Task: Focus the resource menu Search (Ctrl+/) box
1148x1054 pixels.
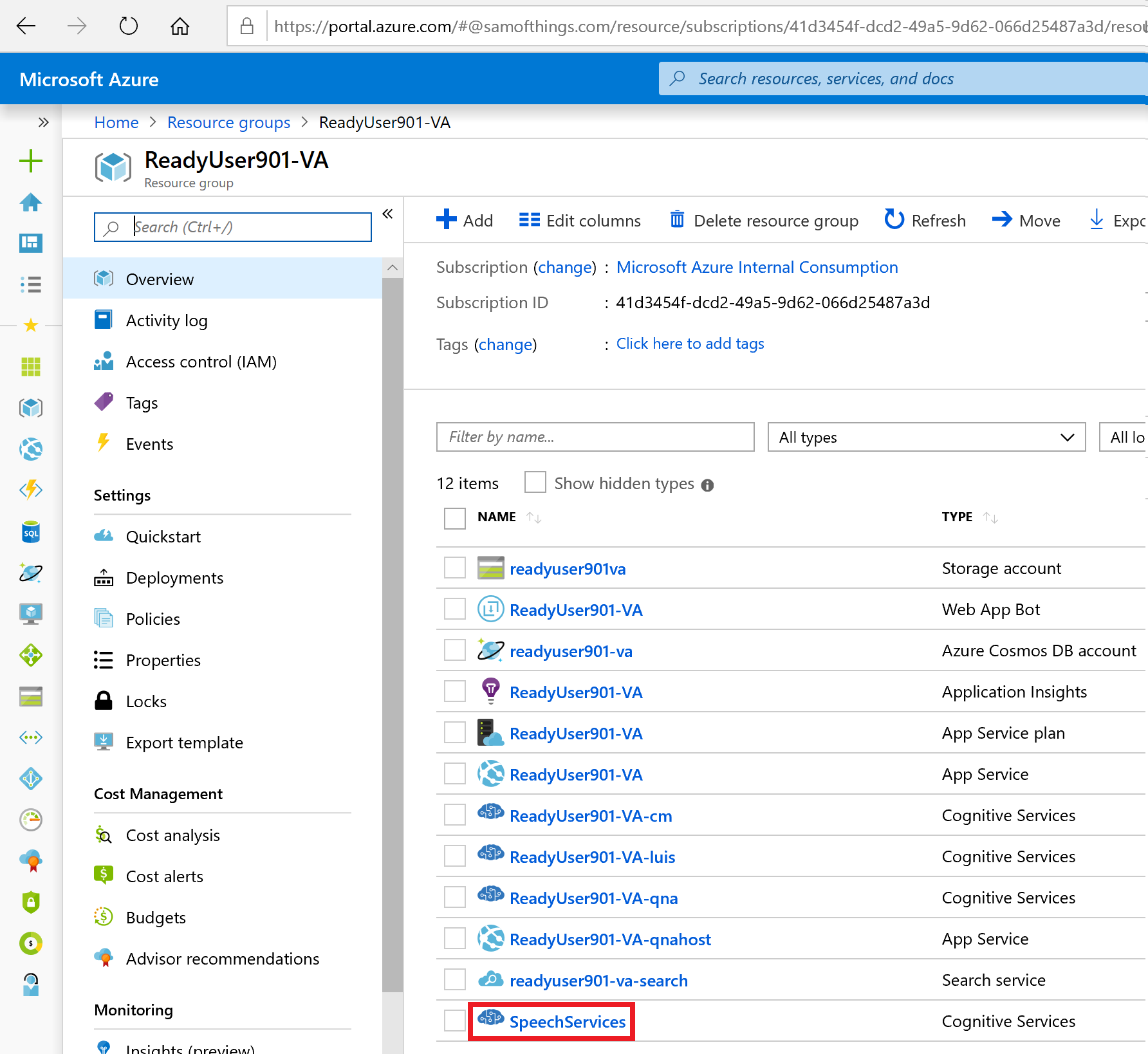Action: (x=233, y=227)
